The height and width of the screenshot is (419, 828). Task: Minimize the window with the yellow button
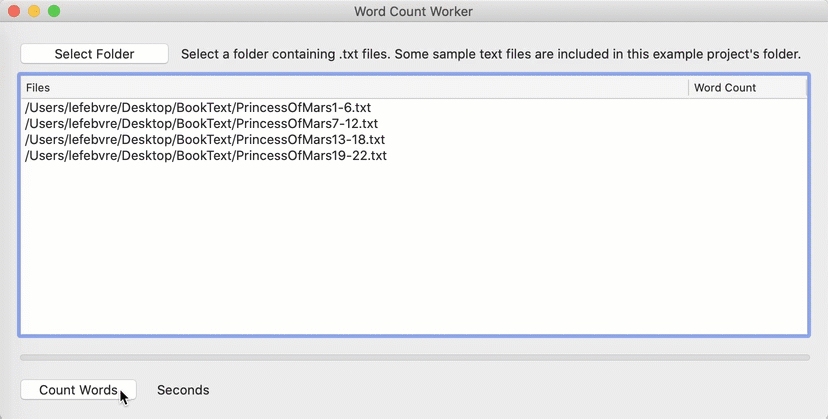34,11
